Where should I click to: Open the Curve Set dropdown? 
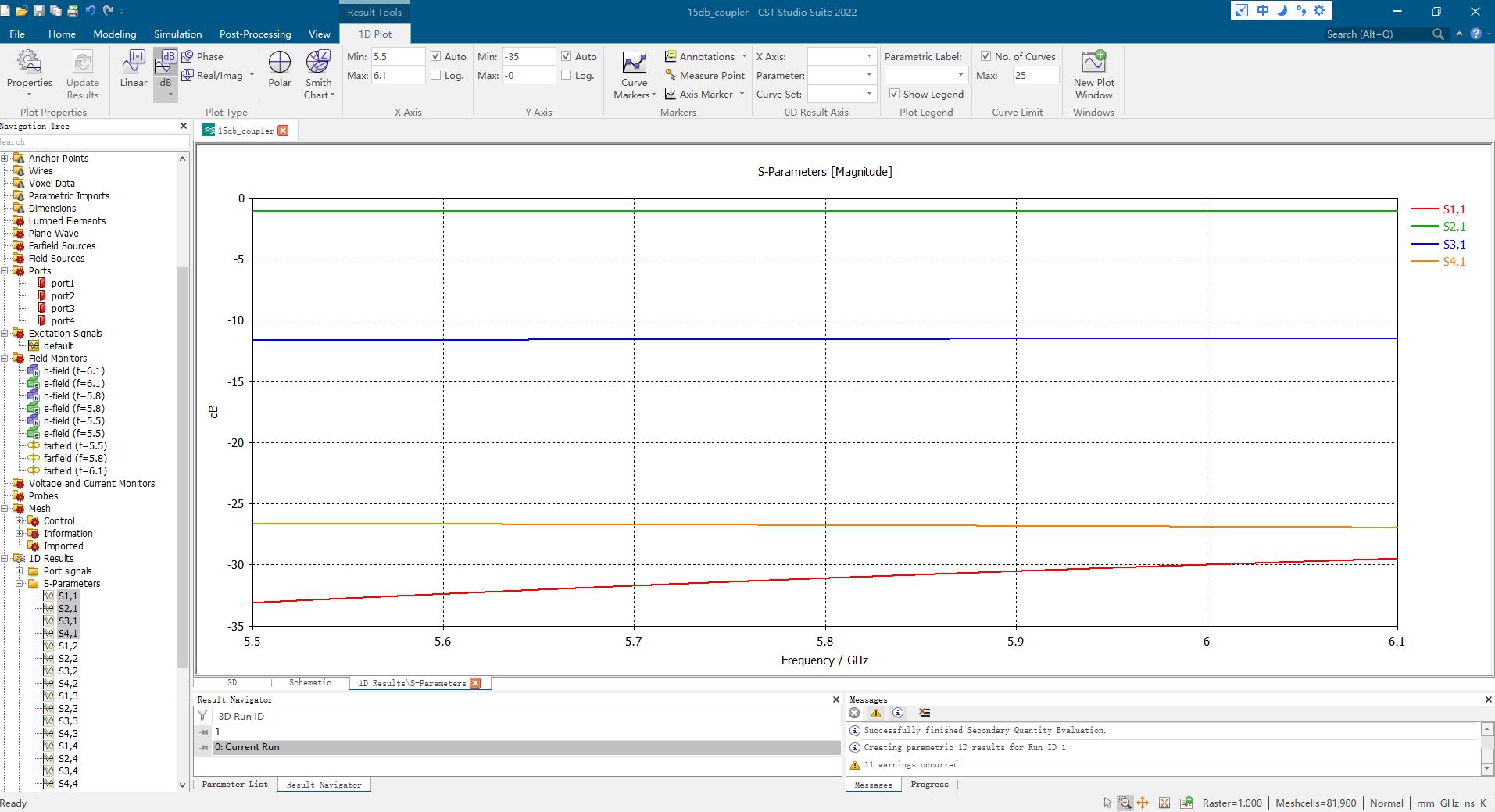click(841, 94)
